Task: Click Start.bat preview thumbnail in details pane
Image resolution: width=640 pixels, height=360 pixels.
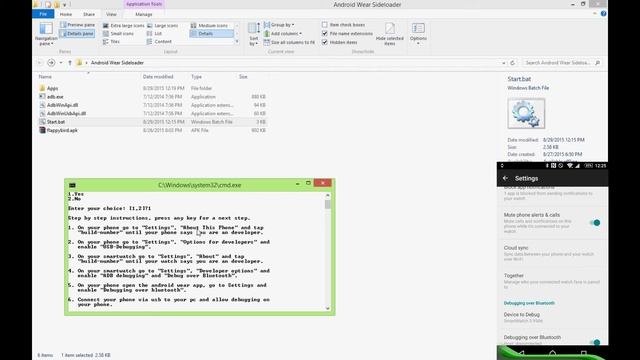Action: (526, 113)
